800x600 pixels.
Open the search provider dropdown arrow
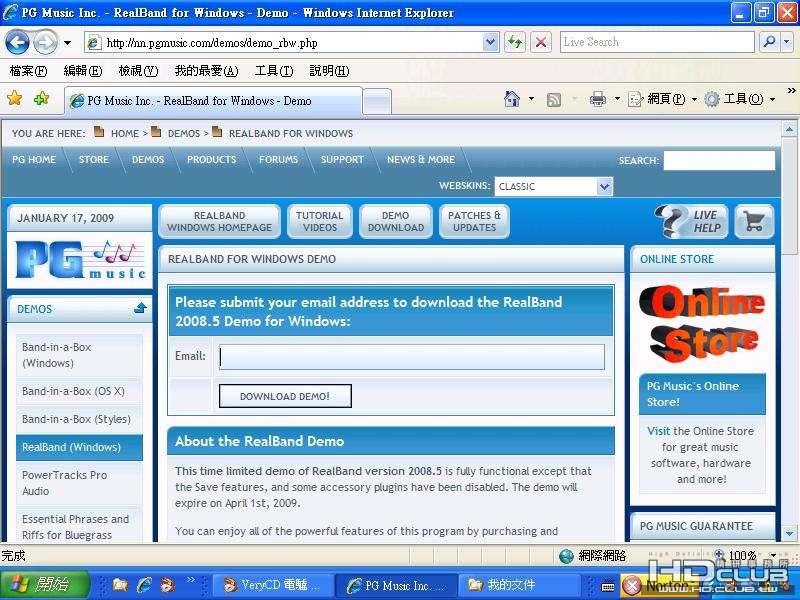pyautogui.click(x=787, y=42)
